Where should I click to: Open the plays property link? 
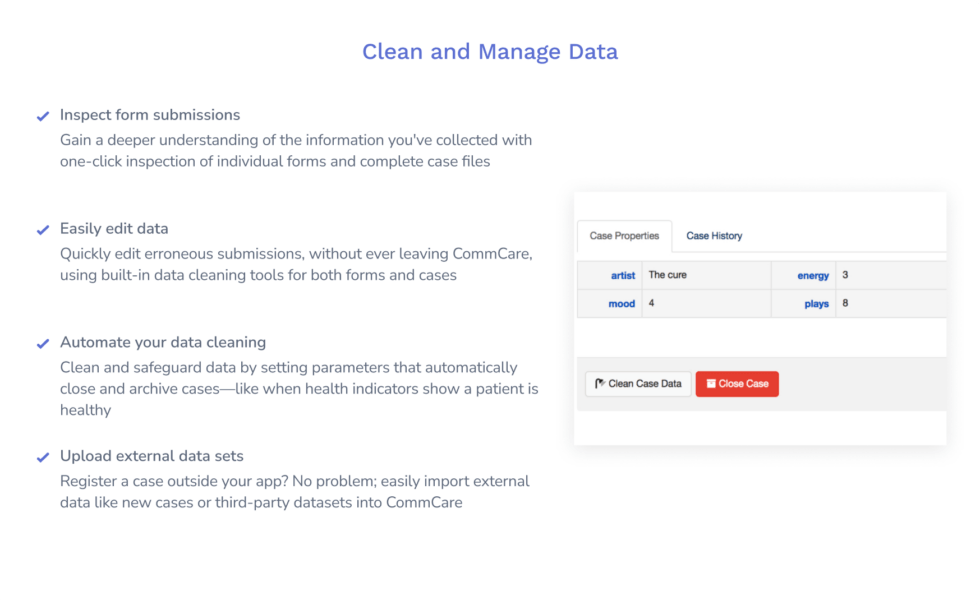tap(817, 304)
